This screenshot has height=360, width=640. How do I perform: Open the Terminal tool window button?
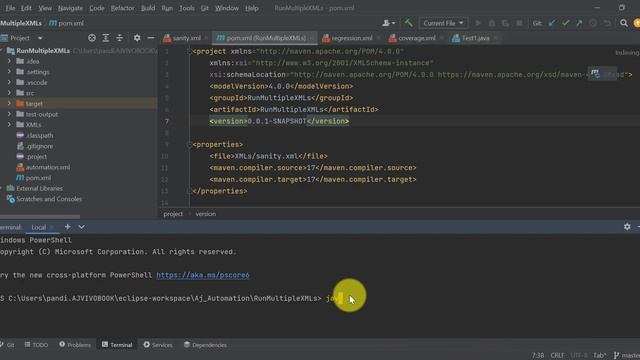pyautogui.click(x=117, y=345)
